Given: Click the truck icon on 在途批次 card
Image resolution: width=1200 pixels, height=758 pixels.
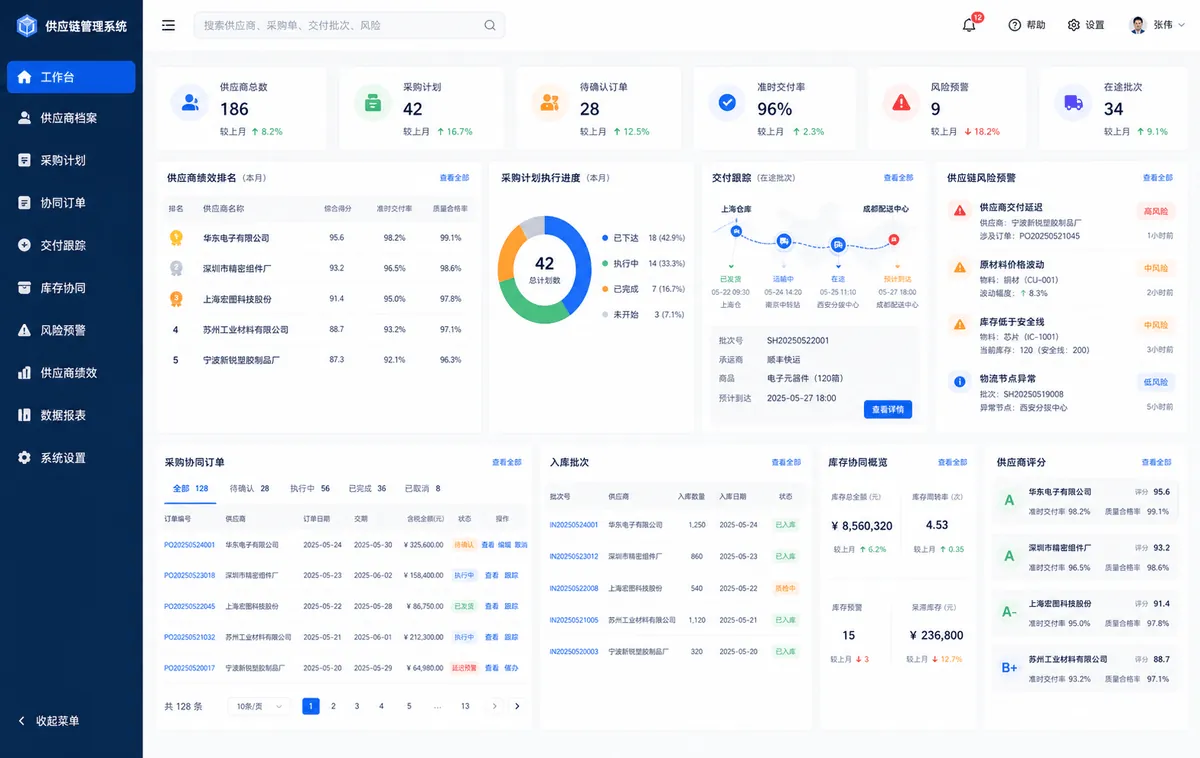Looking at the screenshot, I should pos(1074,102).
